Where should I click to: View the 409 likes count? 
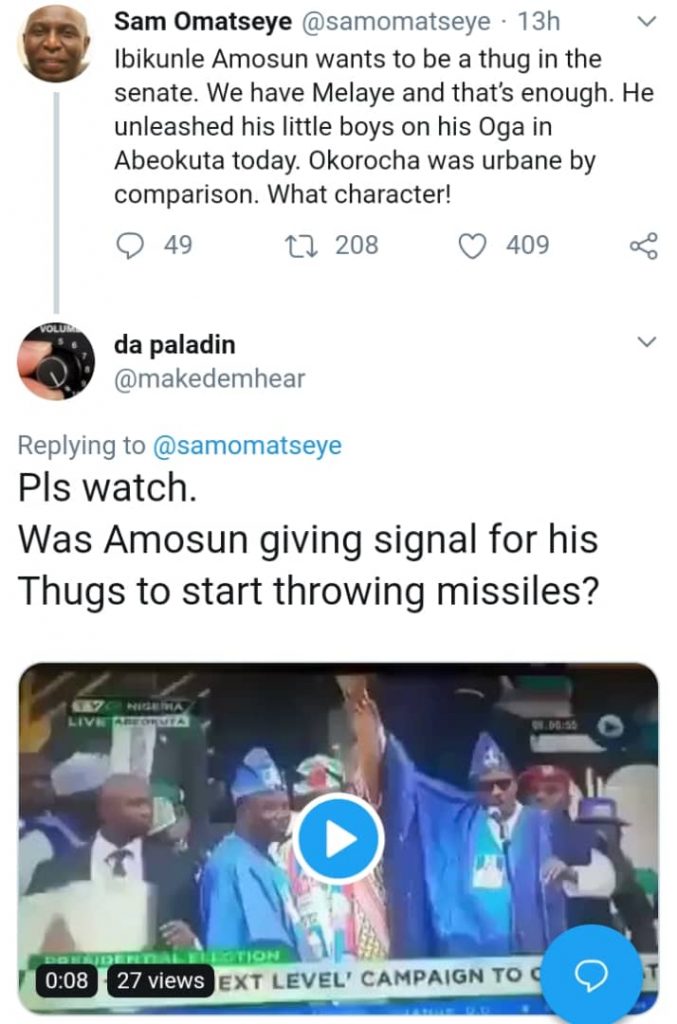tap(527, 245)
